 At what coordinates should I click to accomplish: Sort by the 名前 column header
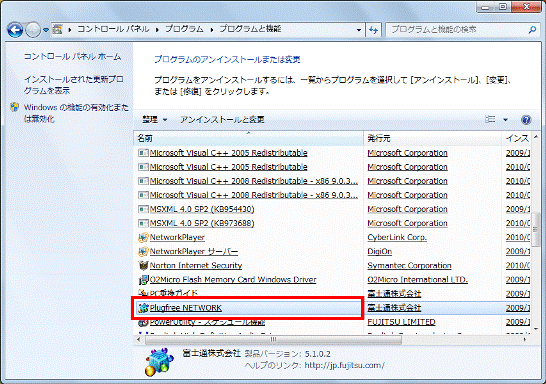[248, 138]
